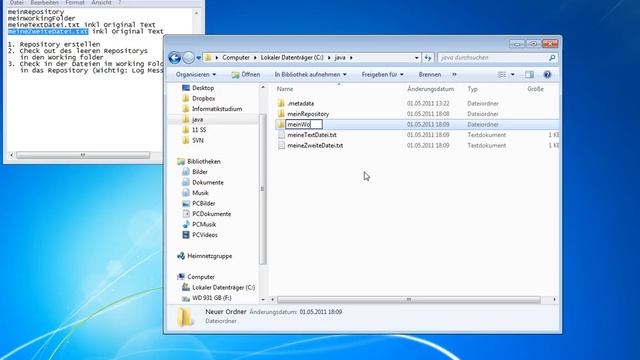Select meineTextDatei.txt file

pos(312,135)
